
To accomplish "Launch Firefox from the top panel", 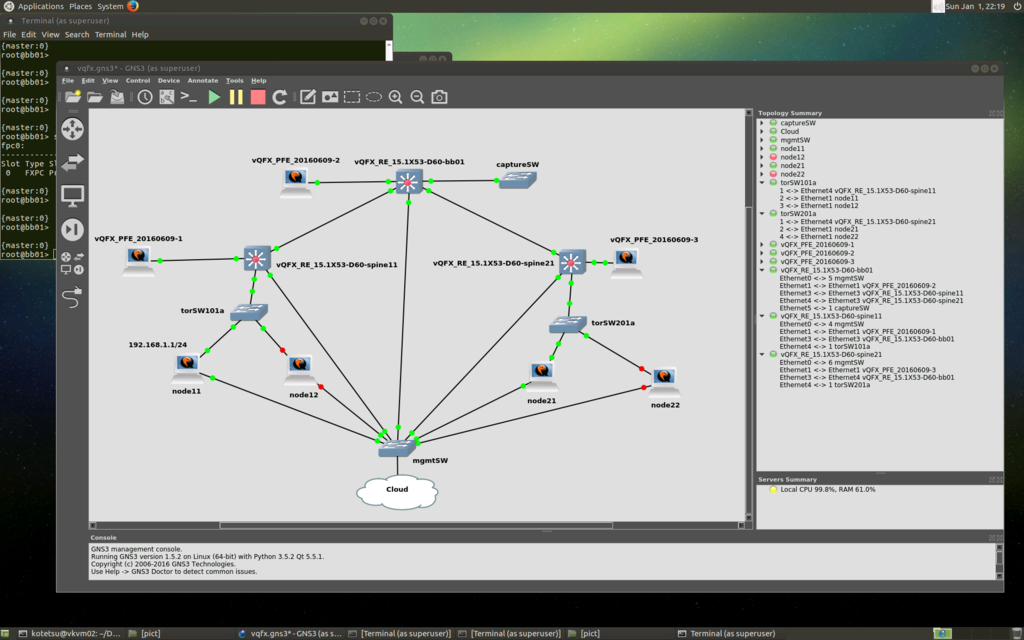I will tap(133, 6).
